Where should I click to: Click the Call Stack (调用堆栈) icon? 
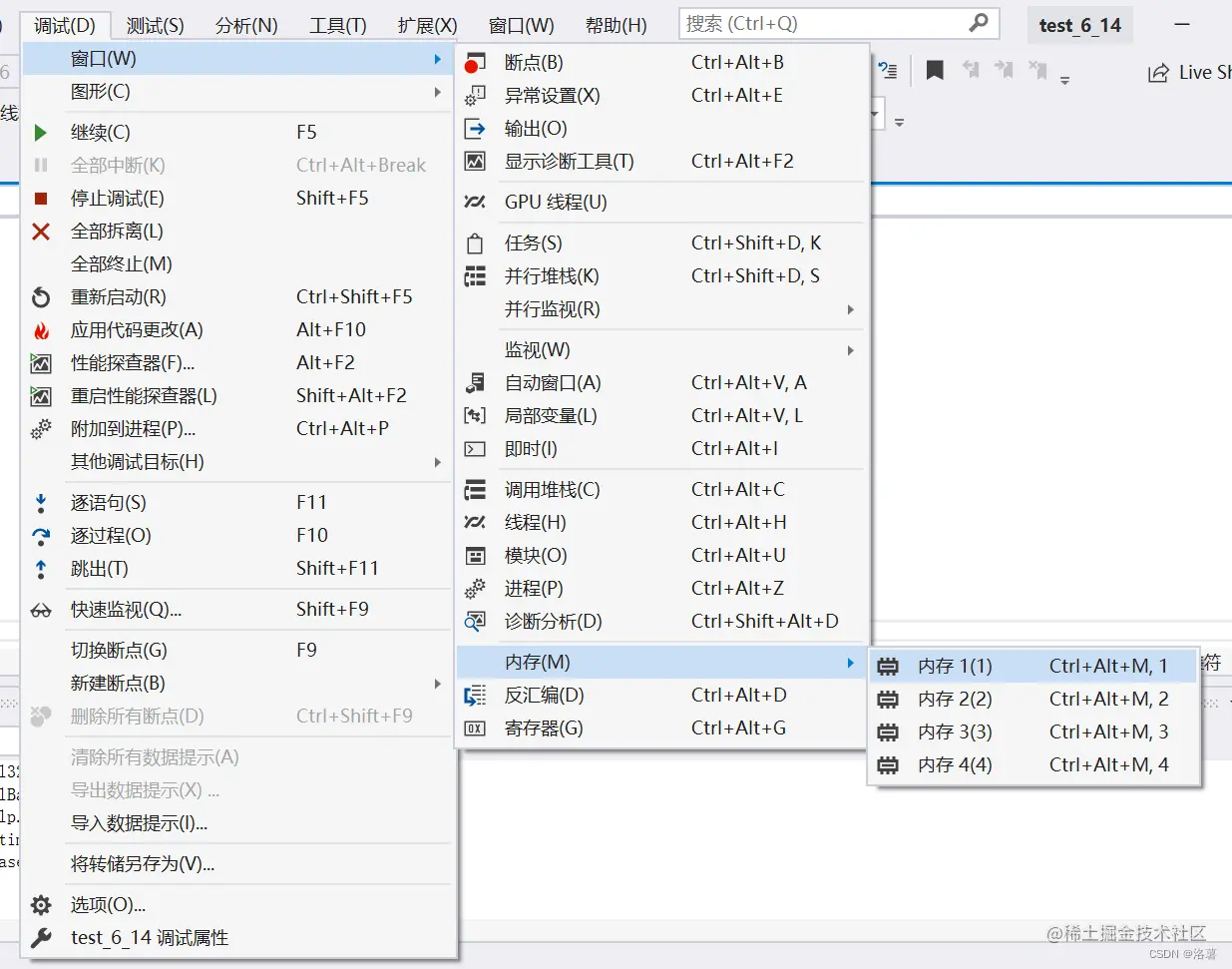point(475,490)
